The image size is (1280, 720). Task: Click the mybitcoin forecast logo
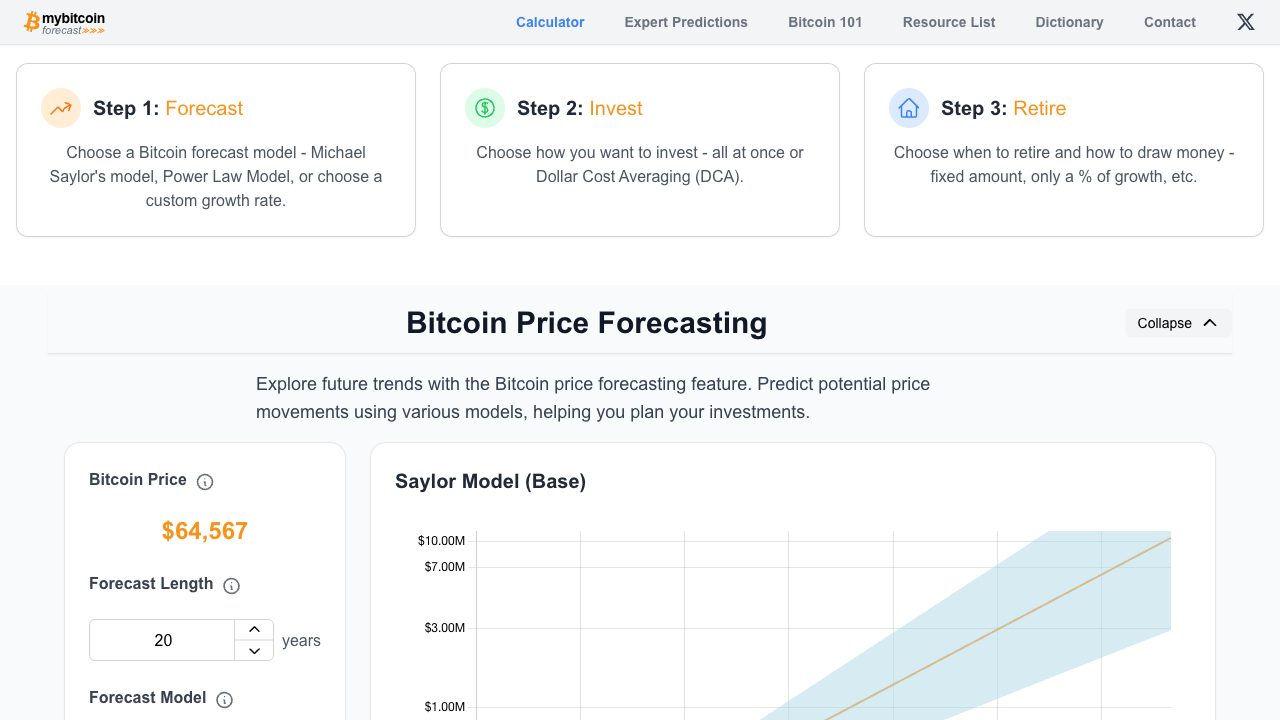tap(63, 21)
